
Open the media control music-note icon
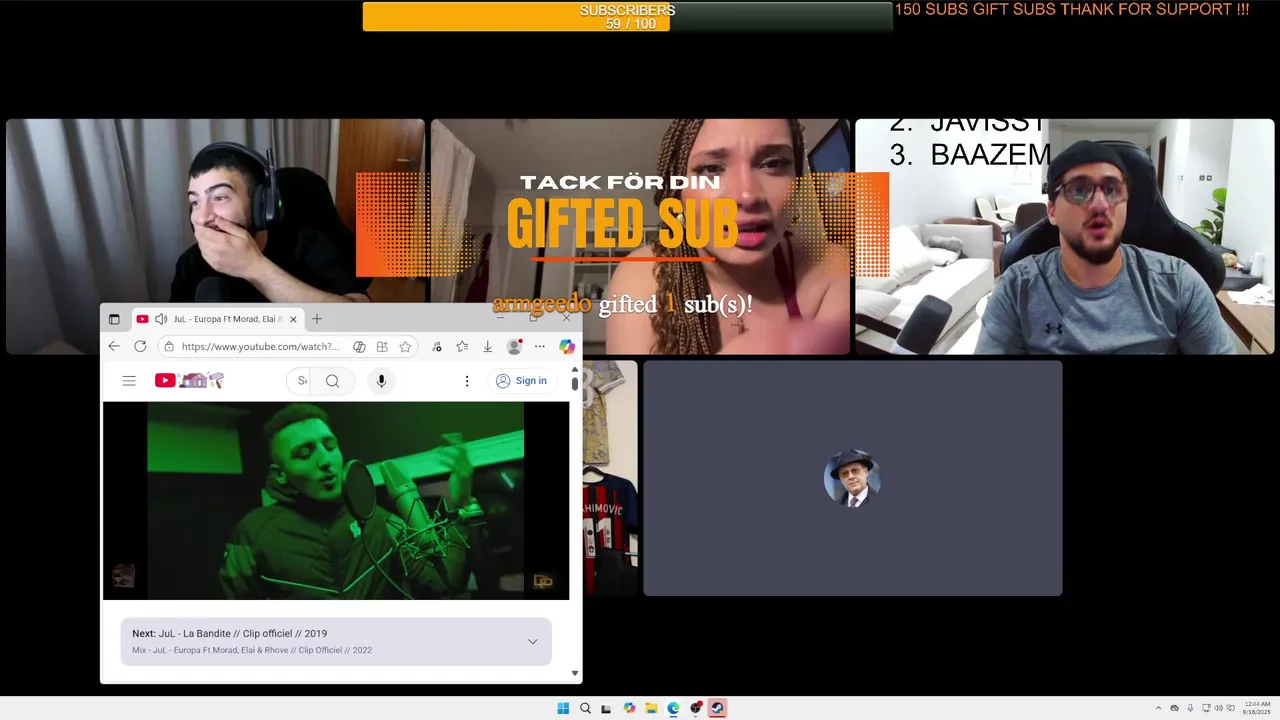click(x=437, y=347)
